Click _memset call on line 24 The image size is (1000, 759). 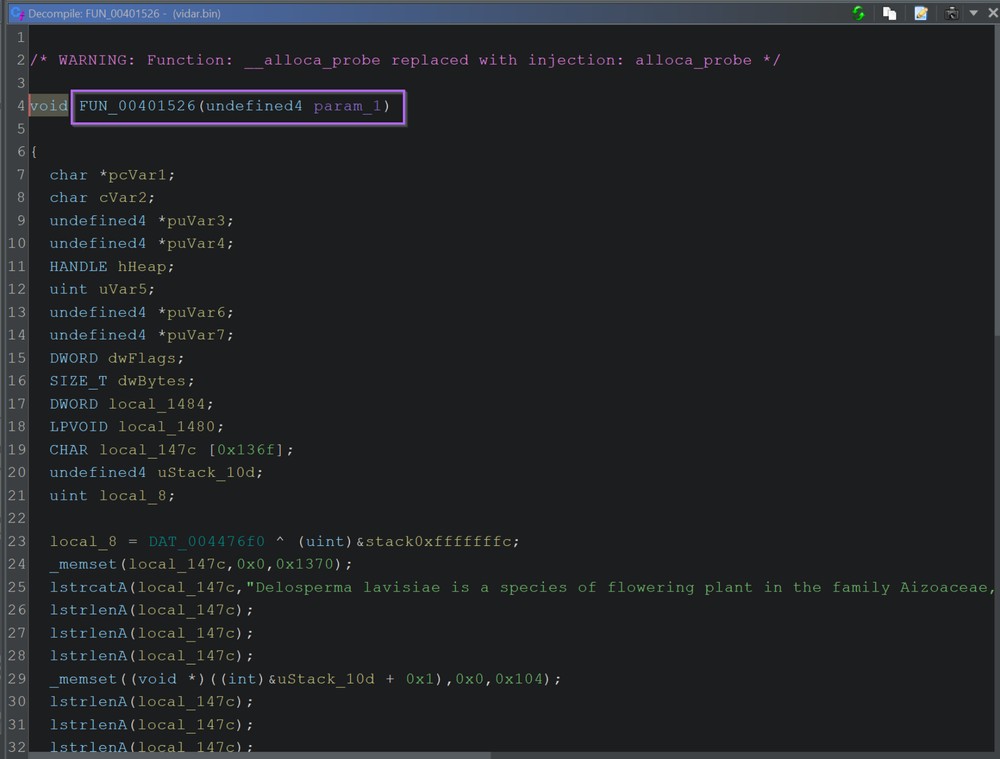(74, 565)
